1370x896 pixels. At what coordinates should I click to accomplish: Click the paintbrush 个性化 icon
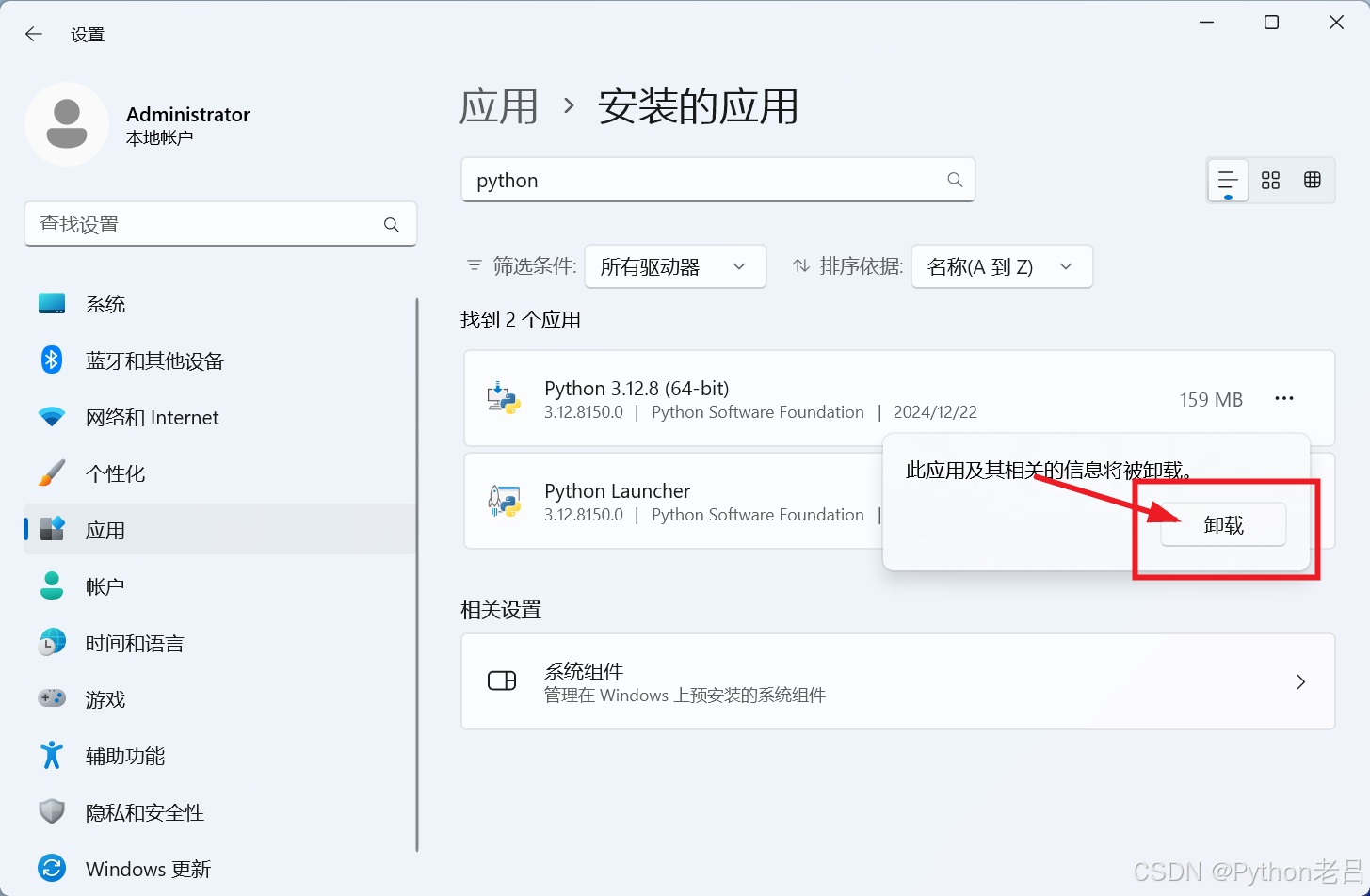coord(52,472)
